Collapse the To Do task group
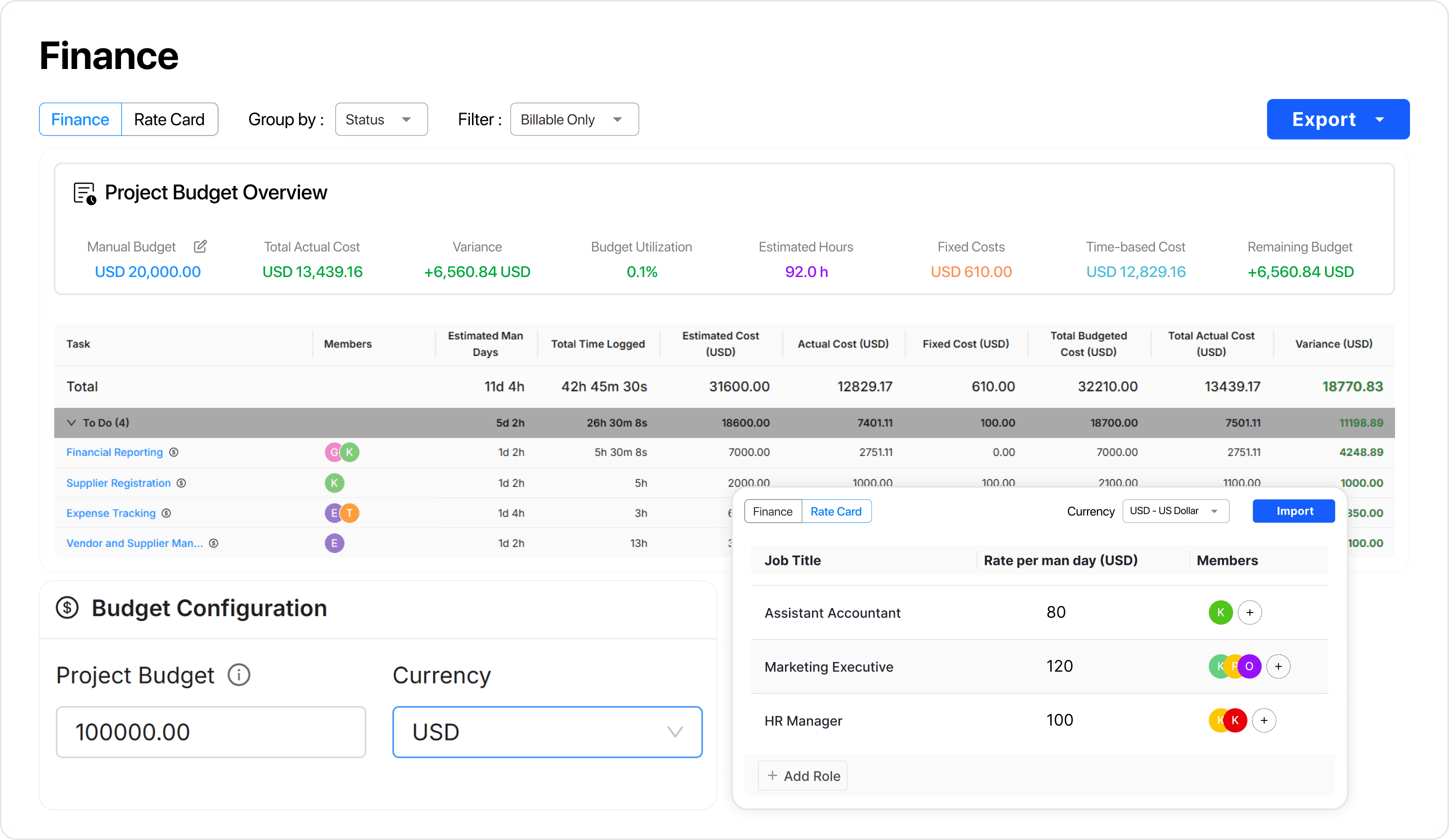The width and height of the screenshot is (1449, 840). pyautogui.click(x=71, y=422)
